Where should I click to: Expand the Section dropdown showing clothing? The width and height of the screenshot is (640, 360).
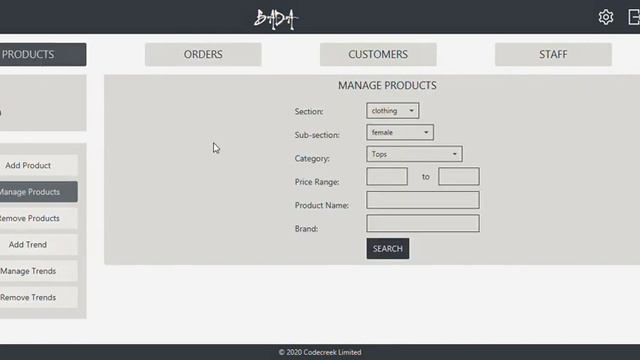coord(393,111)
